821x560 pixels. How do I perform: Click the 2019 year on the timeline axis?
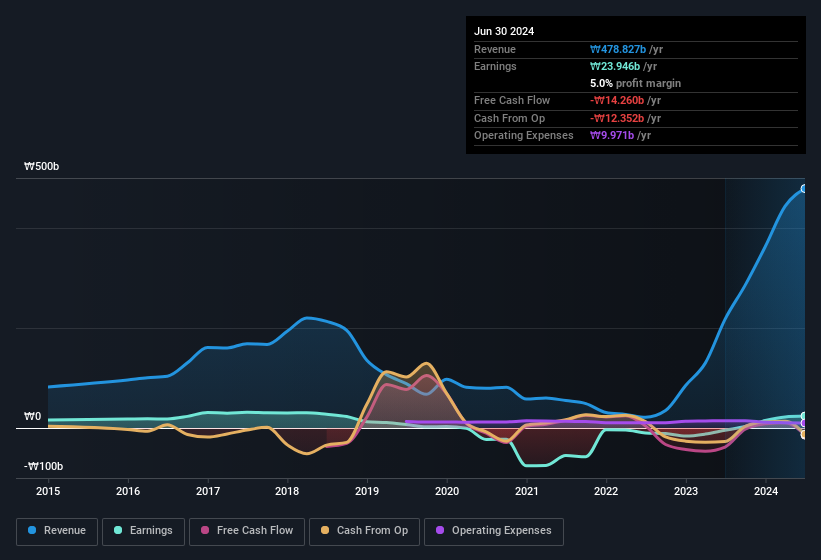click(367, 491)
